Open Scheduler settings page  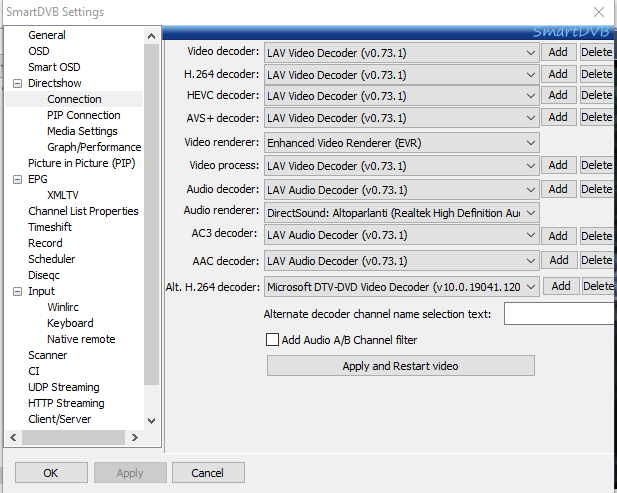pyautogui.click(x=52, y=259)
